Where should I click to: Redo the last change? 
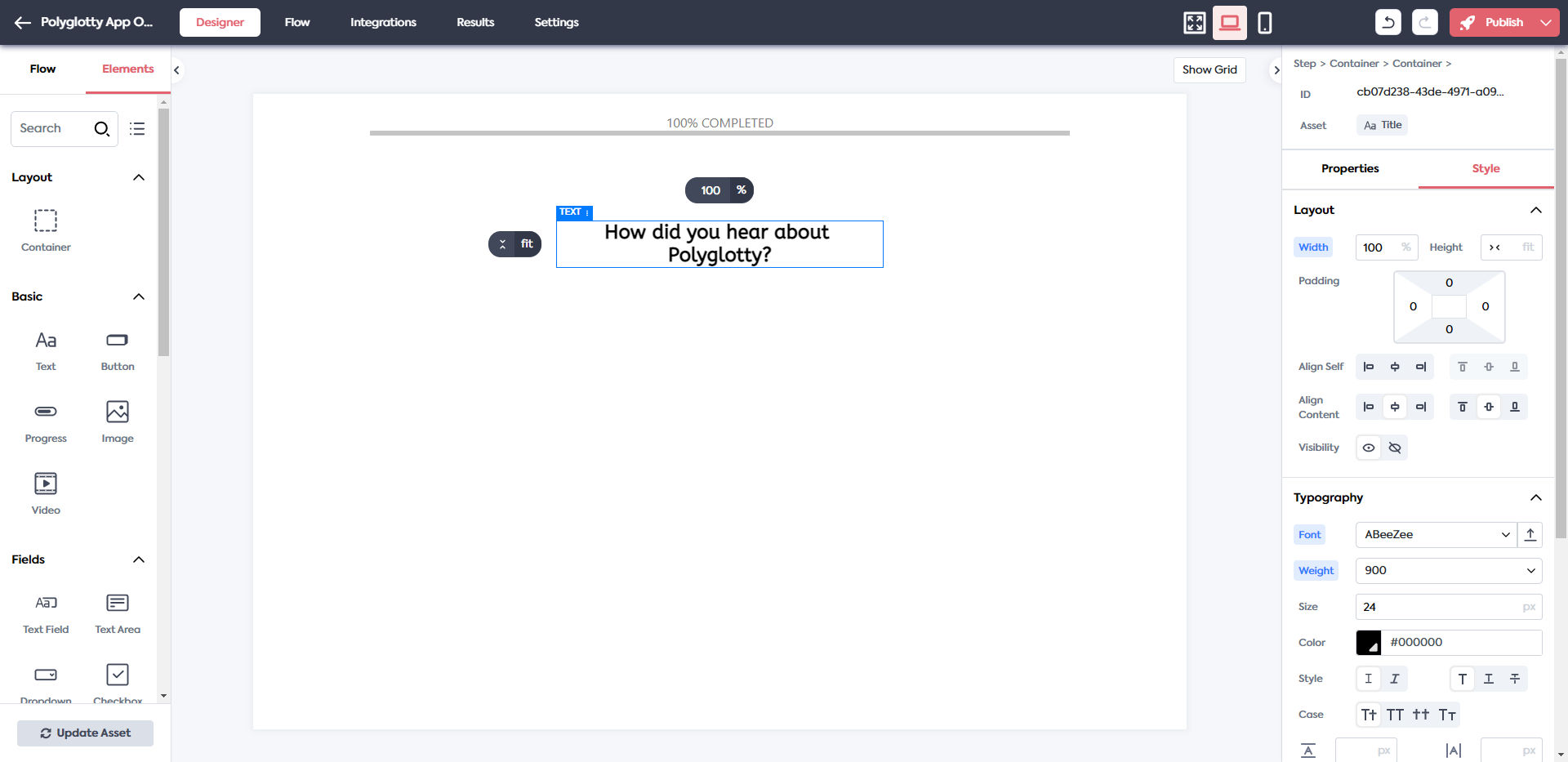pos(1425,22)
